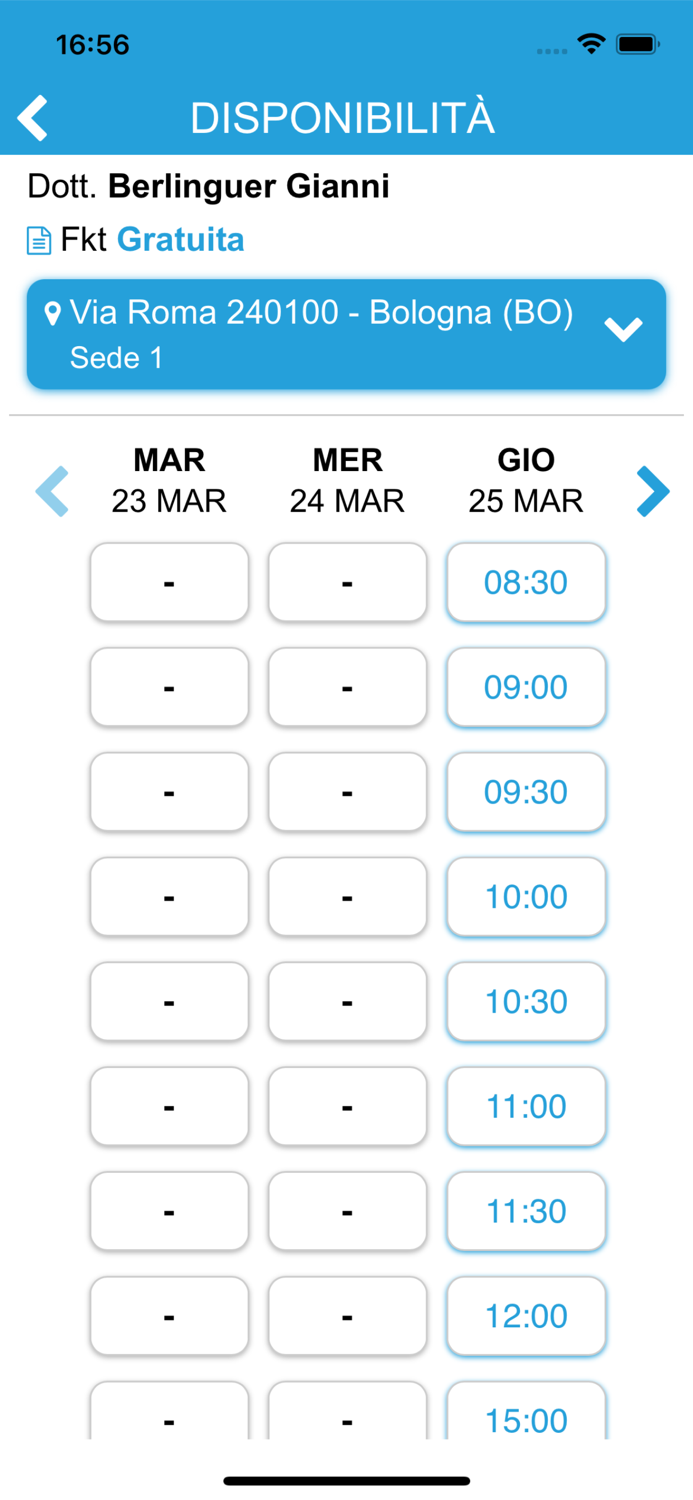Select the 10:30 appointment slot
This screenshot has width=693, height=1500.
pos(526,1002)
